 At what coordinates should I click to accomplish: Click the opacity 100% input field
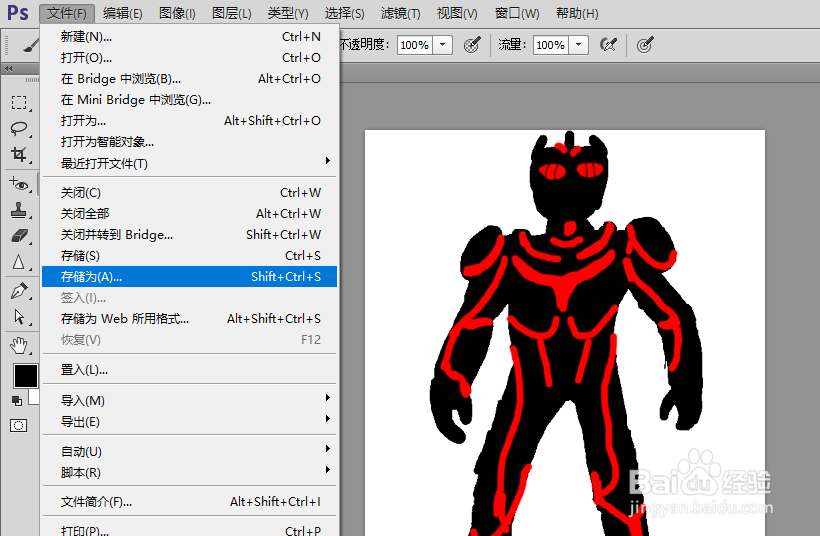click(415, 45)
